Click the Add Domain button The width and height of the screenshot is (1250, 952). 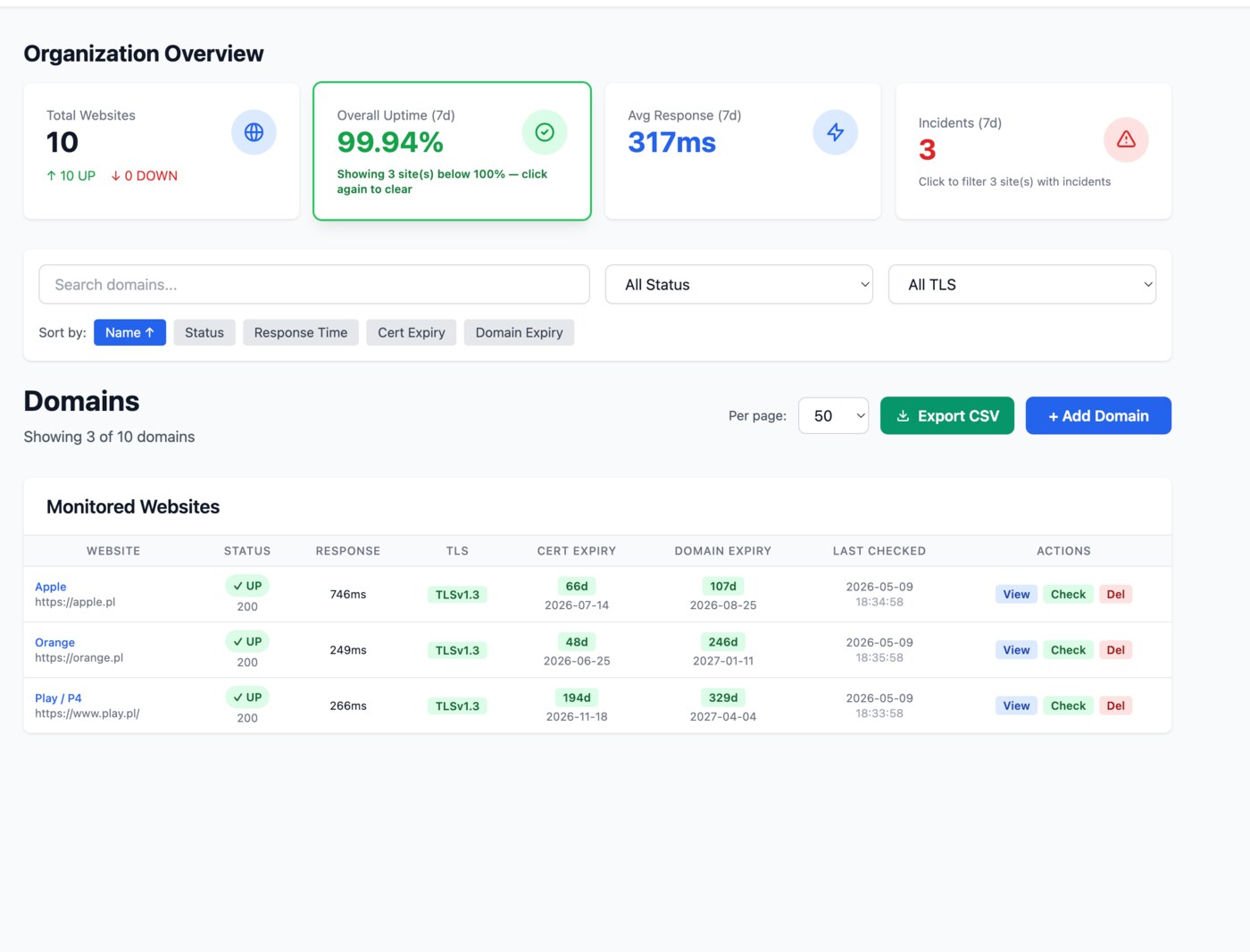click(x=1098, y=415)
